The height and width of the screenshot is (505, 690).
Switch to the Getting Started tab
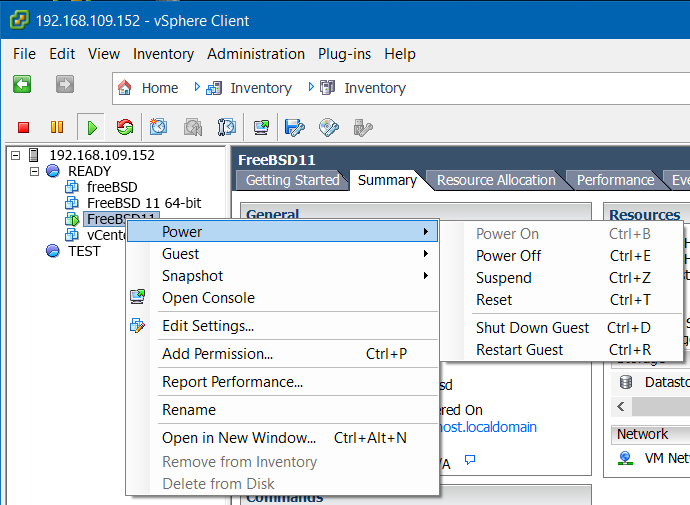click(x=292, y=180)
